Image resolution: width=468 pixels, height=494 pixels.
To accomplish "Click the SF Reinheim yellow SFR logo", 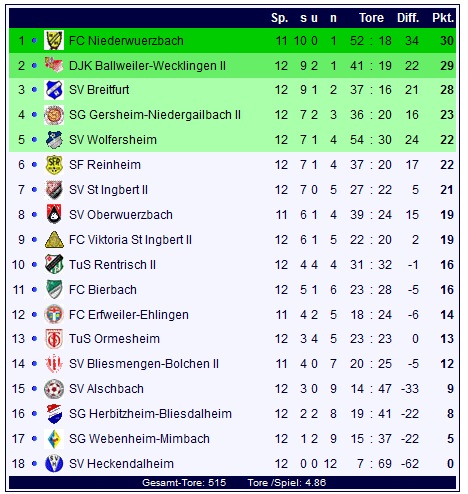I will click(54, 165).
